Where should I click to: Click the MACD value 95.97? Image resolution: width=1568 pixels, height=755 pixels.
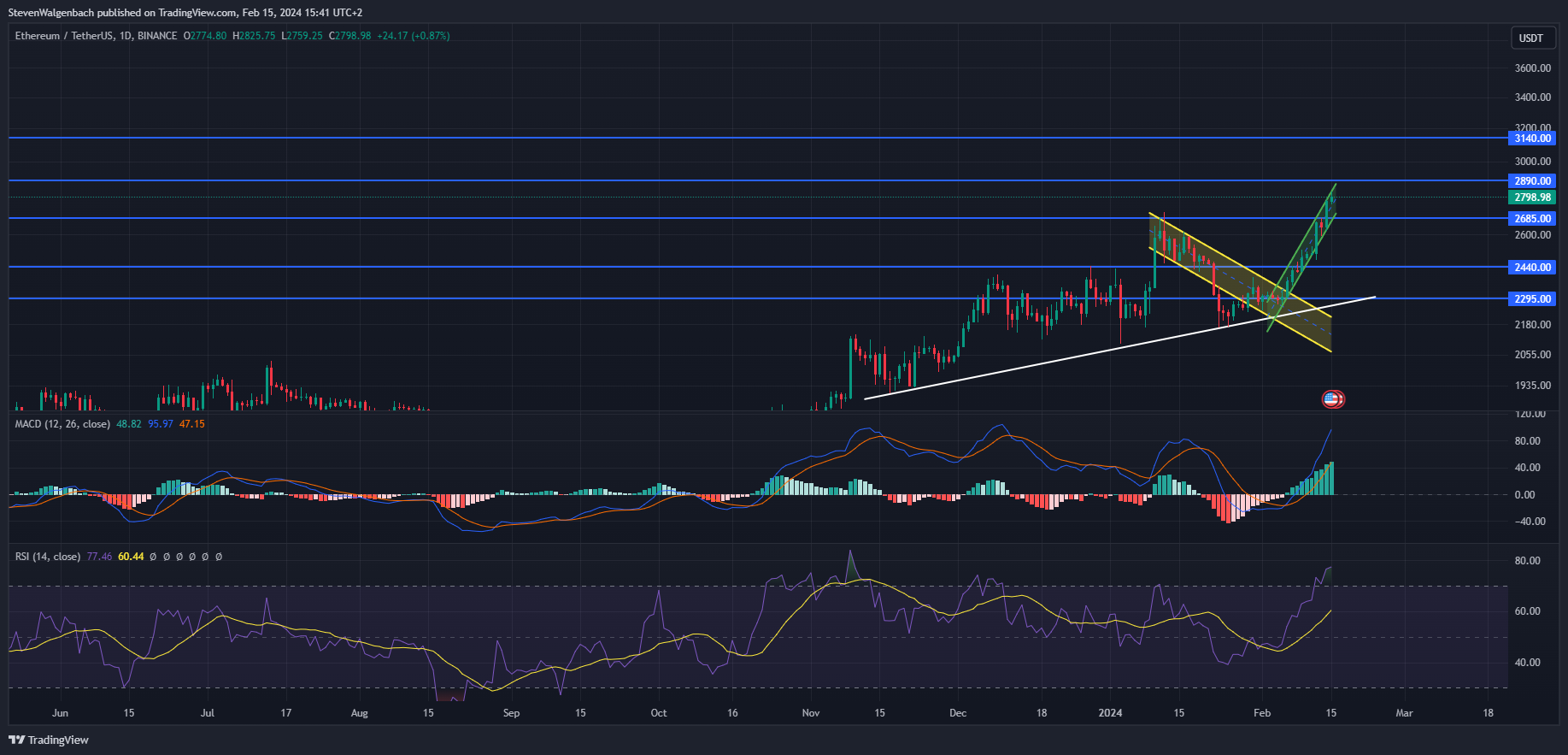tap(161, 424)
